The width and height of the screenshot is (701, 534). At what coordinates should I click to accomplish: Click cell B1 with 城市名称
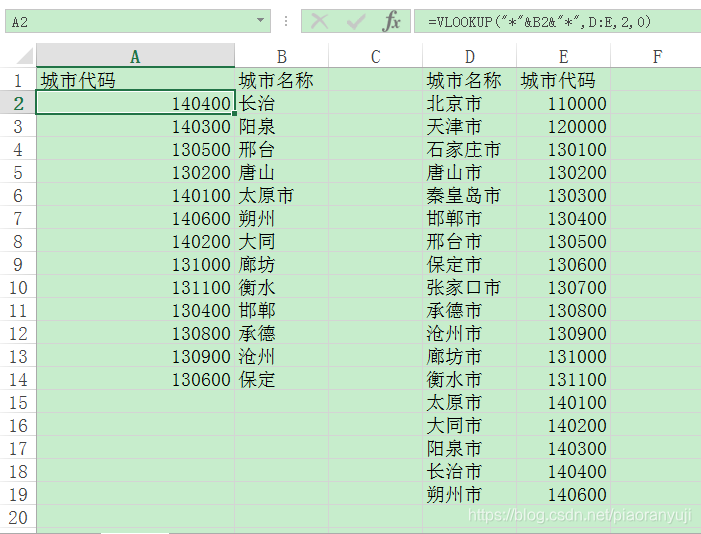pyautogui.click(x=282, y=81)
